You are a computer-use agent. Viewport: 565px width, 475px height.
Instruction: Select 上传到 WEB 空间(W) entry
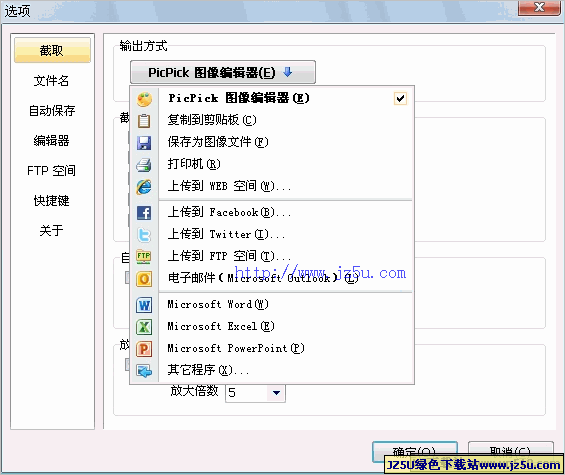click(x=272, y=186)
